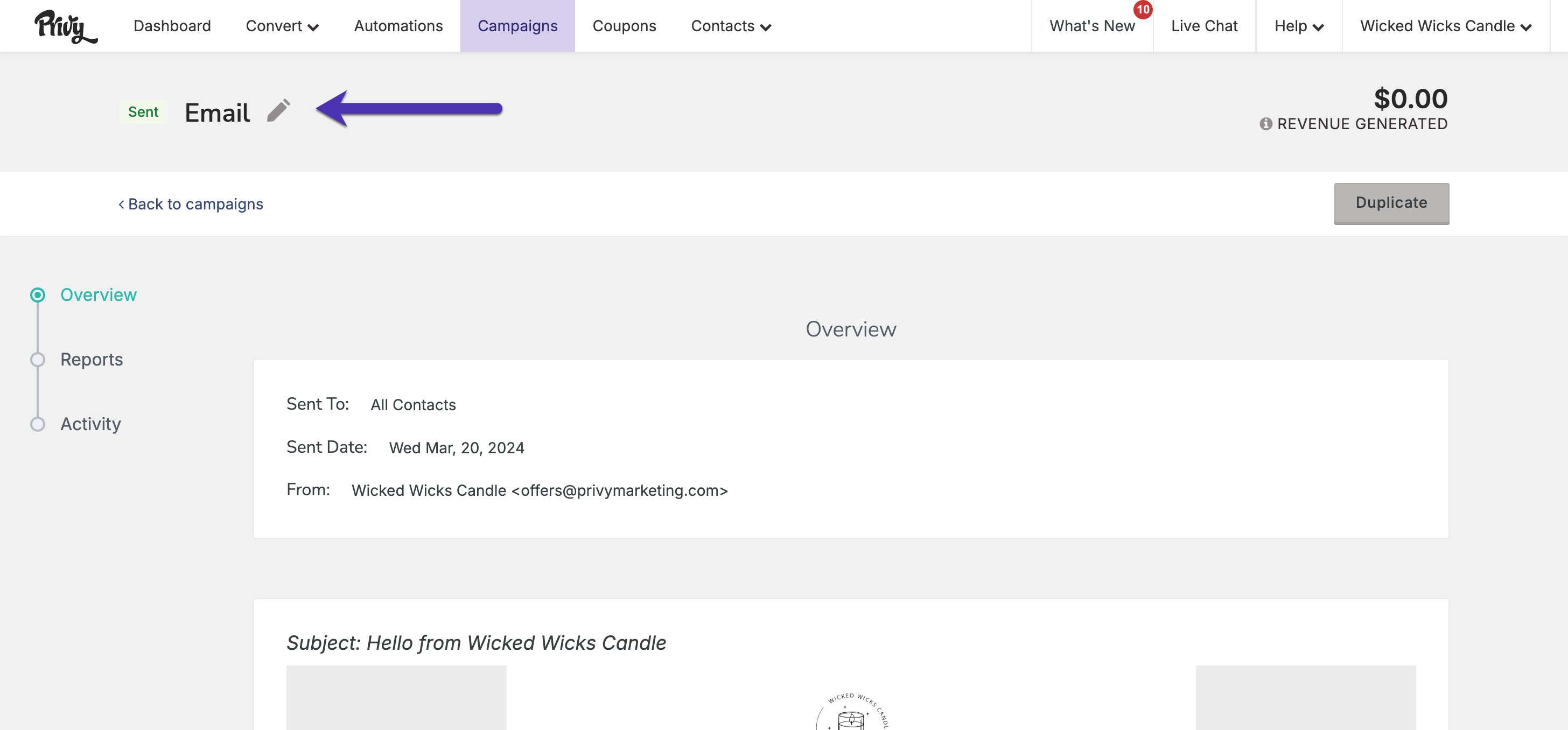Click the REVENUE GENERATED label
This screenshot has height=730, width=1568.
[1362, 124]
